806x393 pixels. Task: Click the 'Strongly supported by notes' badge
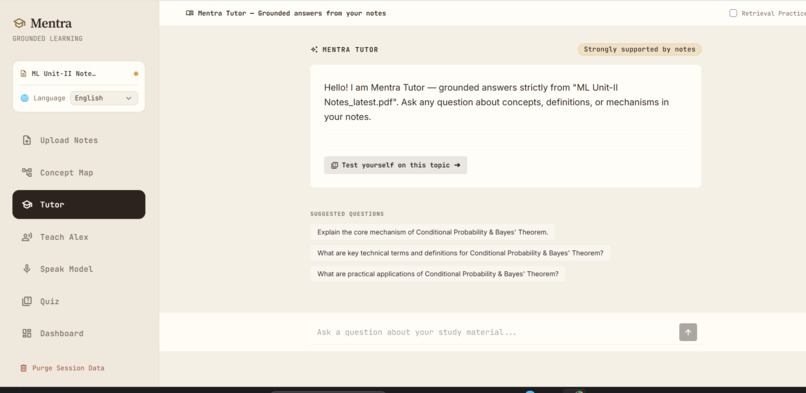click(639, 49)
